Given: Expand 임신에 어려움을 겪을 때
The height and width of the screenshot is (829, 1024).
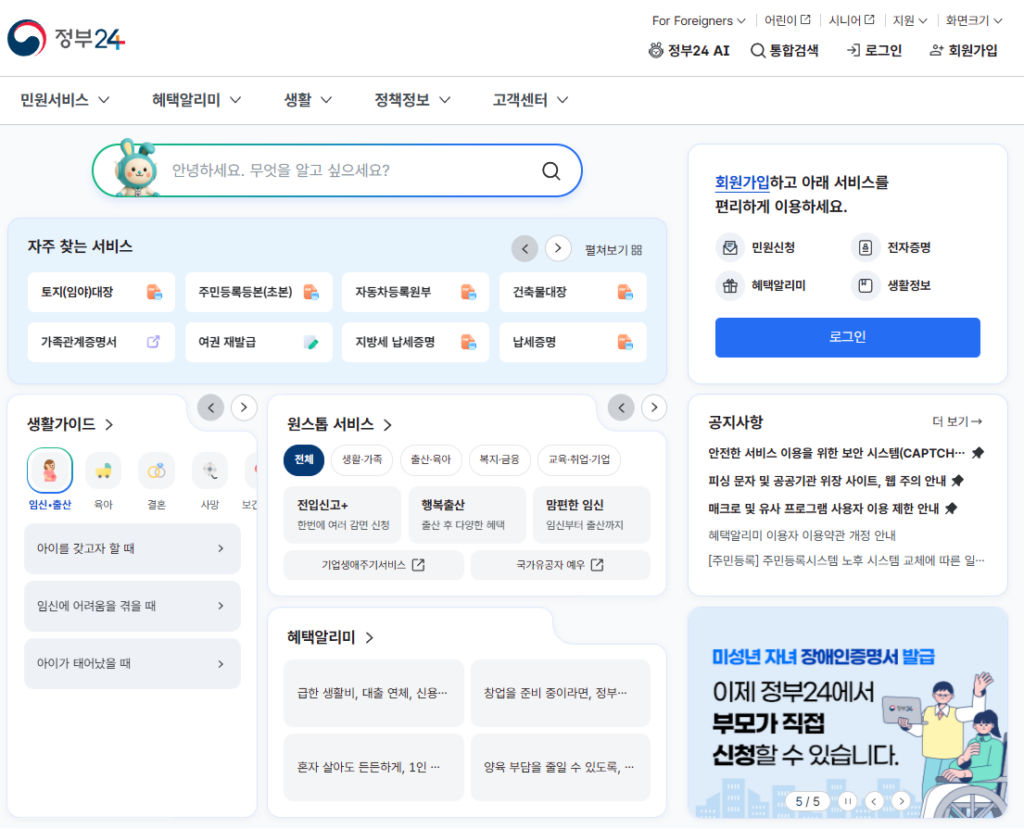Looking at the screenshot, I should tap(133, 606).
